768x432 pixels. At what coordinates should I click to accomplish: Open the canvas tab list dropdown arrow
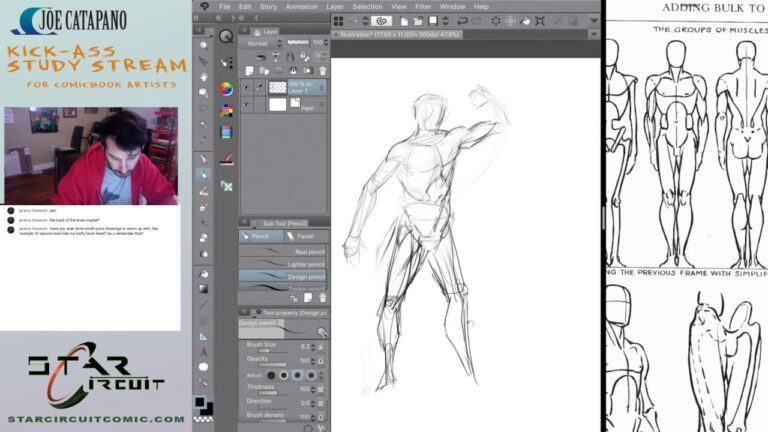(x=594, y=35)
